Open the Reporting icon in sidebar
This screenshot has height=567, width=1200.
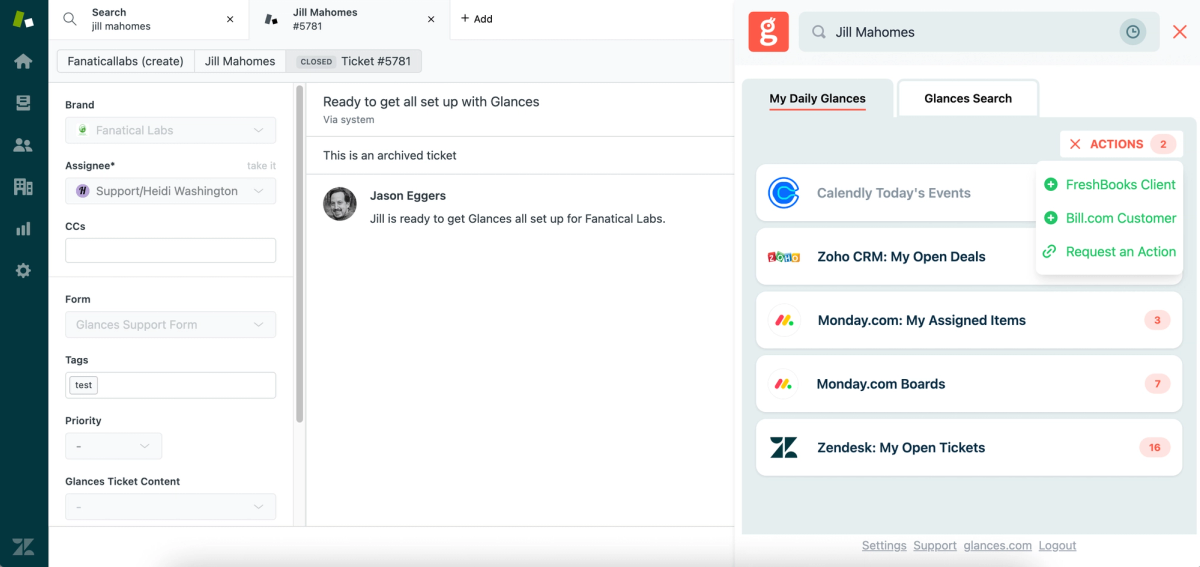pos(23,228)
